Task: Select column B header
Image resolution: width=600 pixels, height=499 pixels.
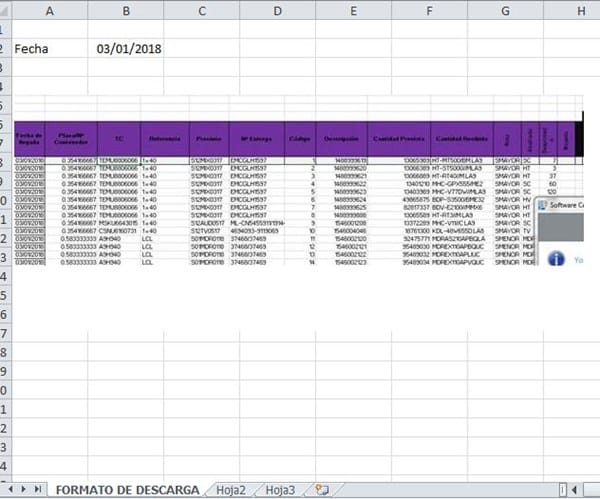Action: [126, 10]
